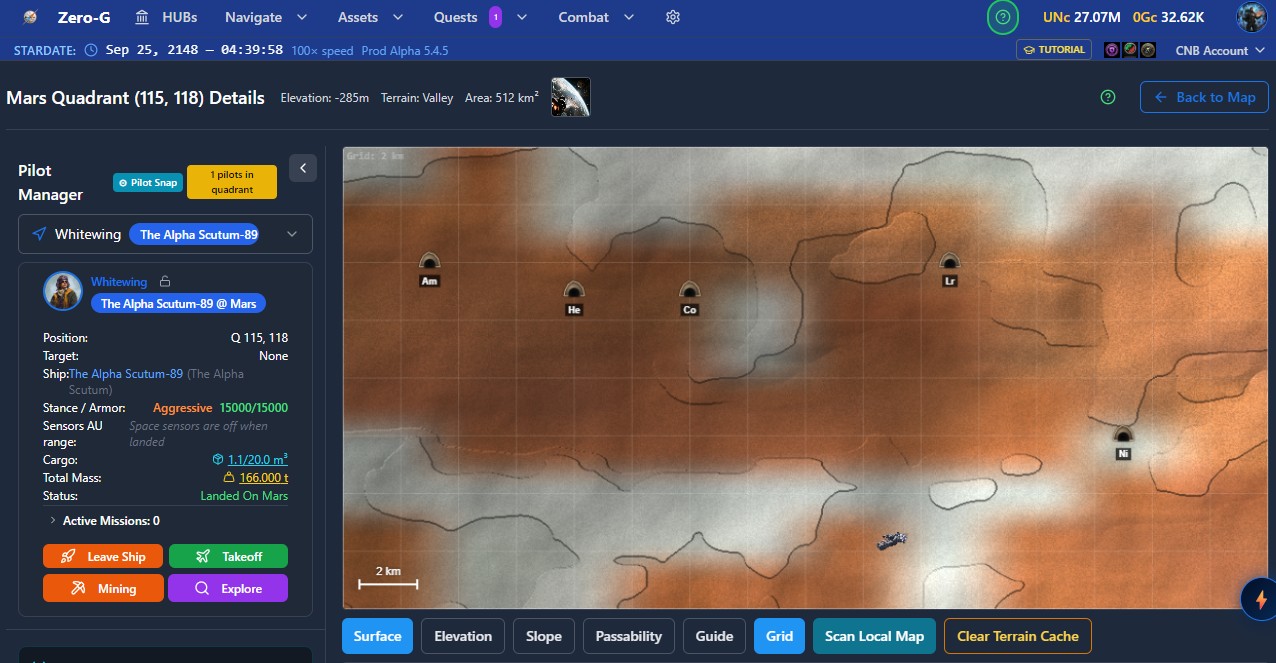
Task: Toggle the Passability map layer
Action: [x=629, y=636]
